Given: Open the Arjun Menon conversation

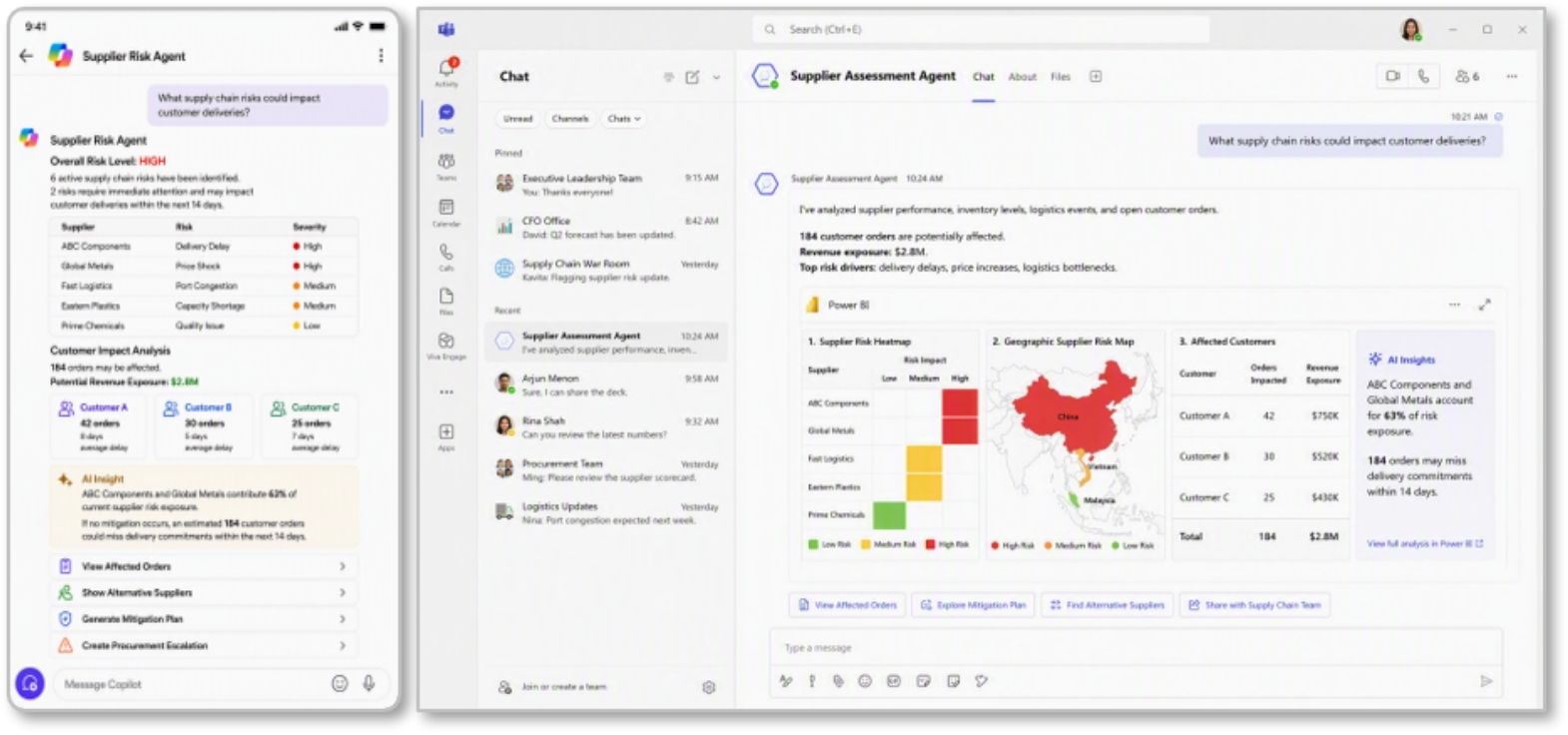Looking at the screenshot, I should (606, 385).
